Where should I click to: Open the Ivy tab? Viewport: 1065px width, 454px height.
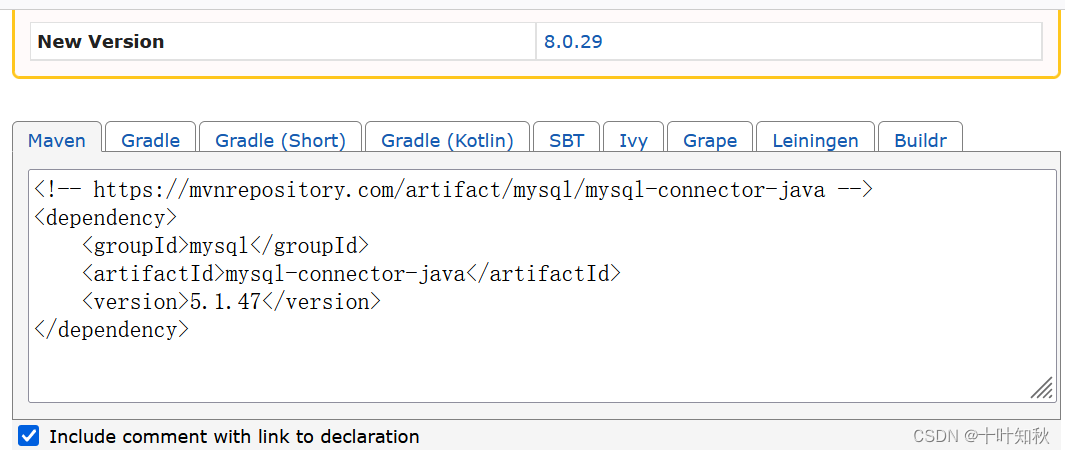tap(633, 137)
